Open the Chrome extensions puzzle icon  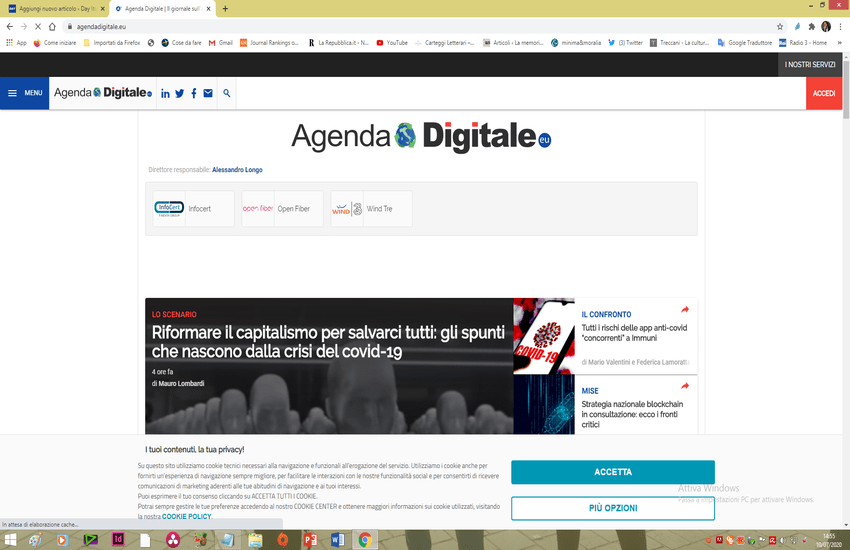(x=812, y=27)
